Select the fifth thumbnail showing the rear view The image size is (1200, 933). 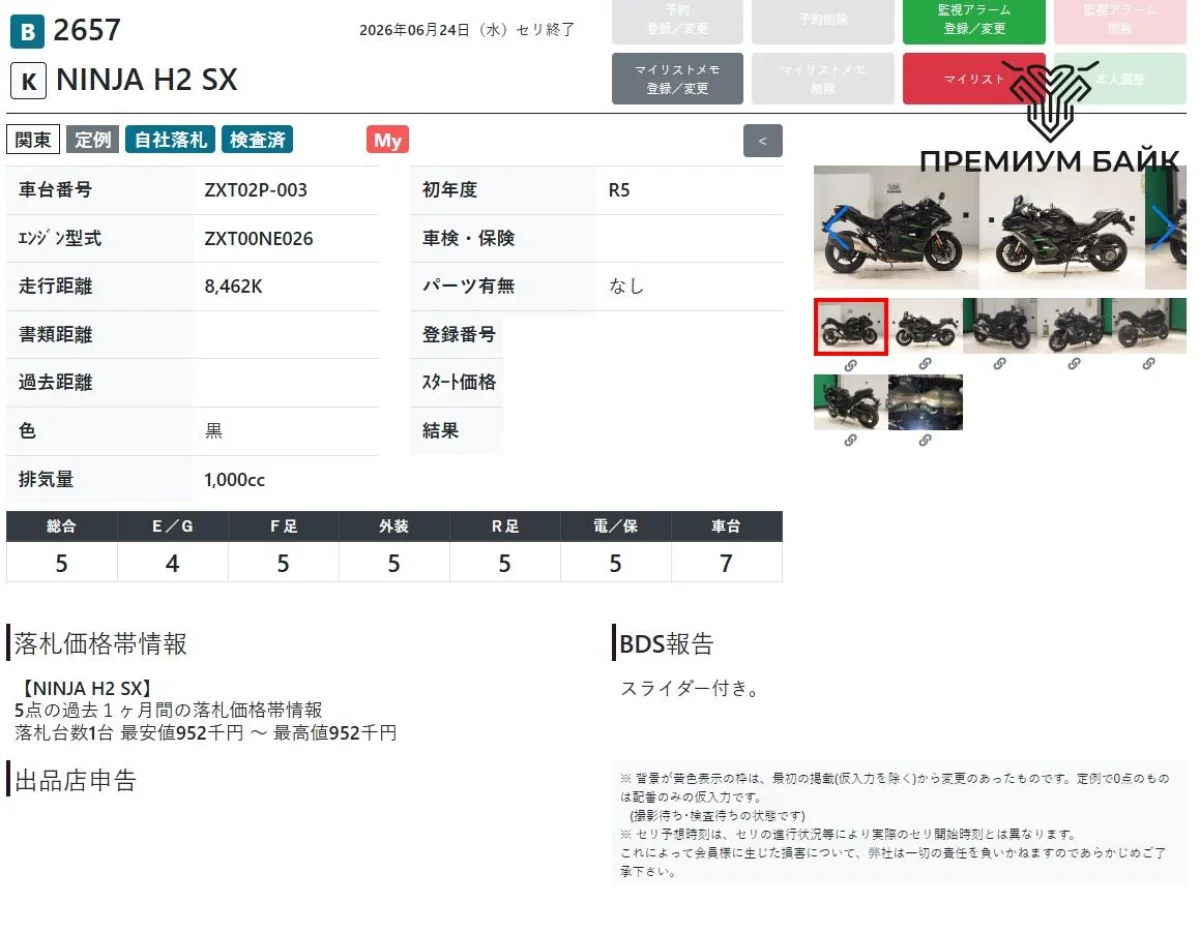(1150, 326)
